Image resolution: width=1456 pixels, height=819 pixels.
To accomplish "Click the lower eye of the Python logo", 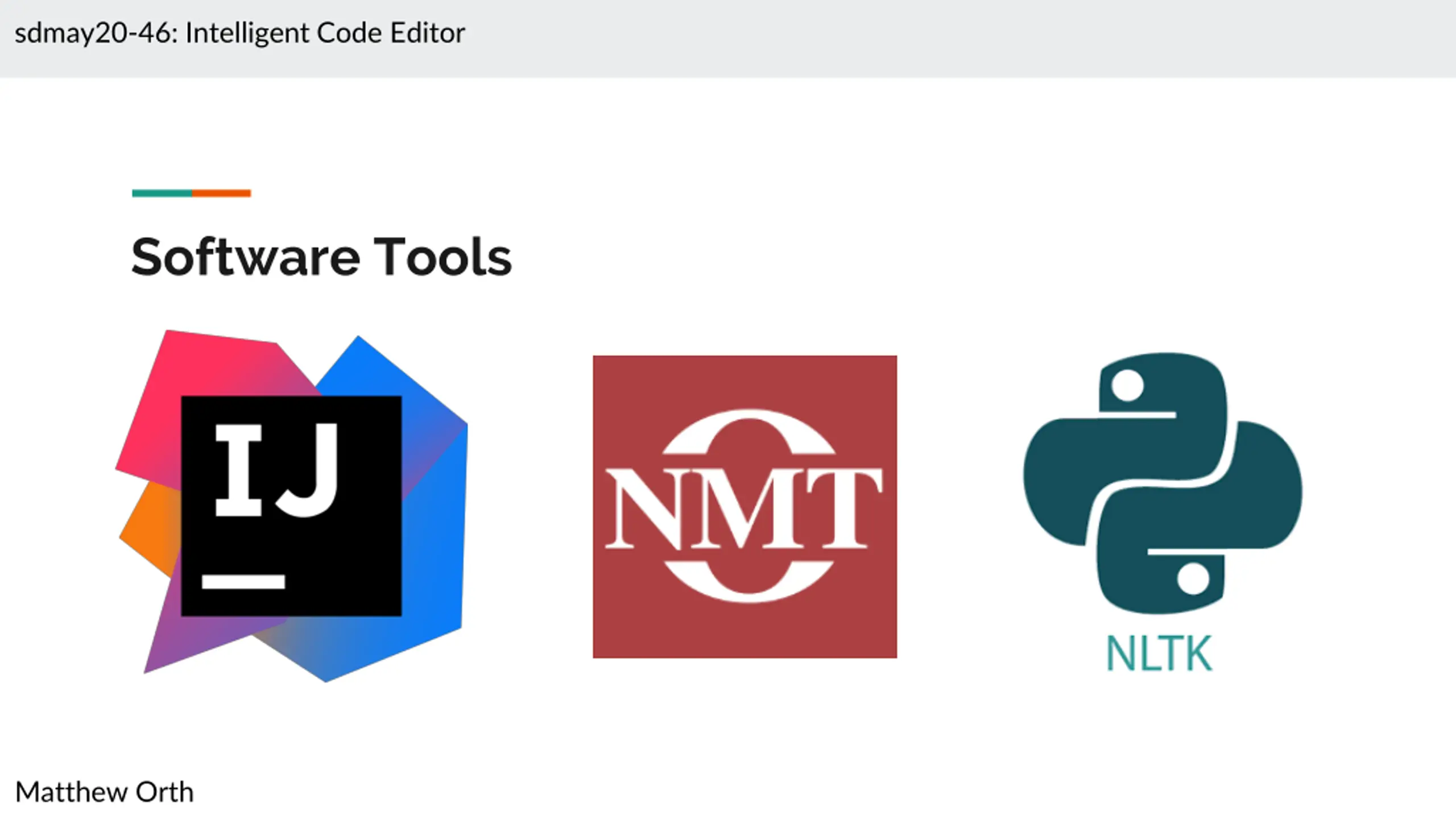I will pos(1193,578).
